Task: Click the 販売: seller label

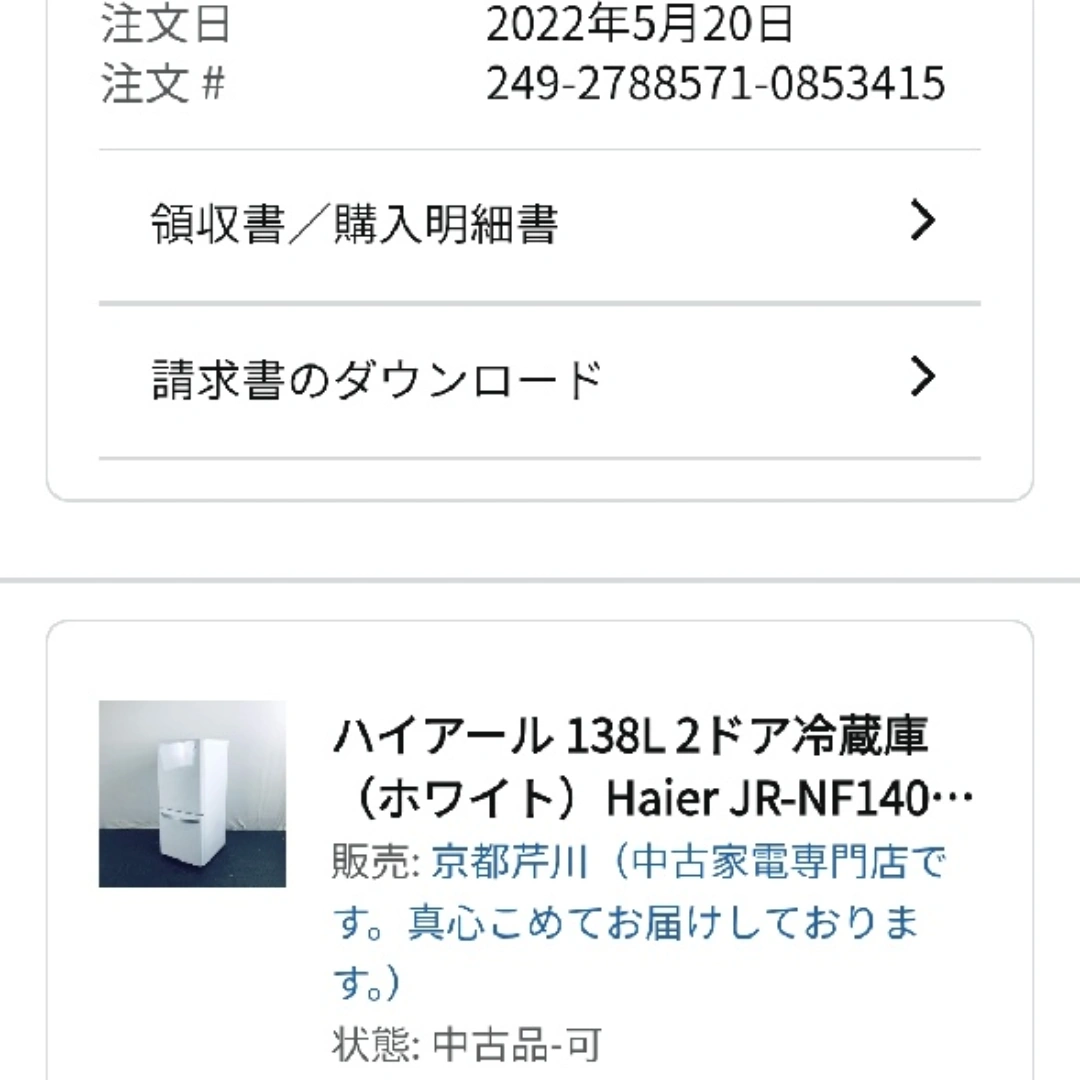Action: (376, 862)
